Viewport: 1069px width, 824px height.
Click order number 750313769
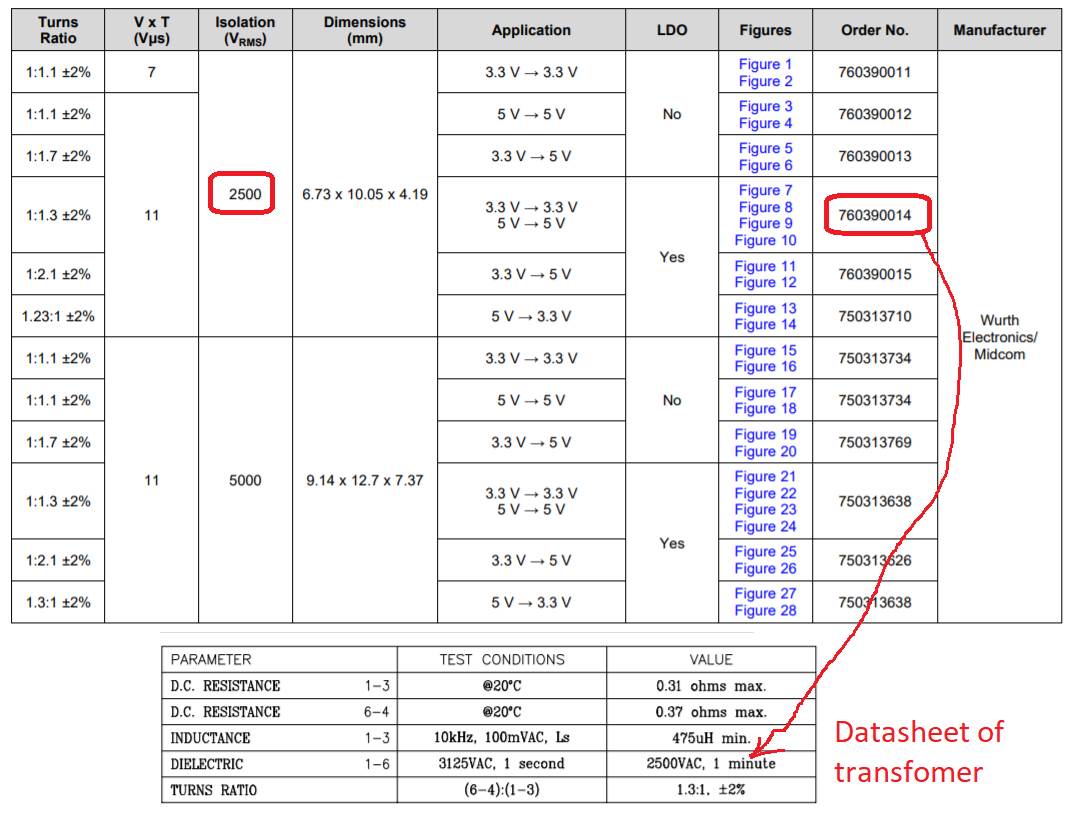[875, 443]
